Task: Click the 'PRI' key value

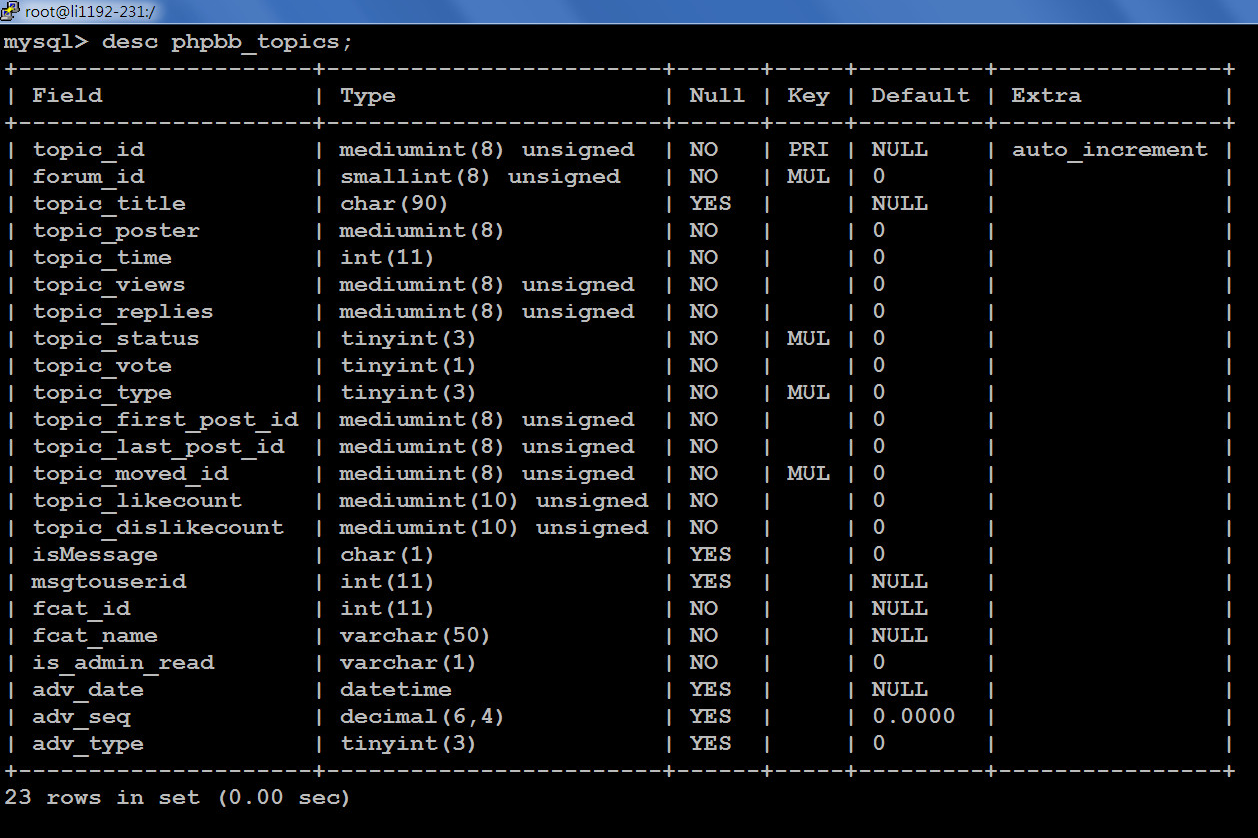Action: point(808,149)
